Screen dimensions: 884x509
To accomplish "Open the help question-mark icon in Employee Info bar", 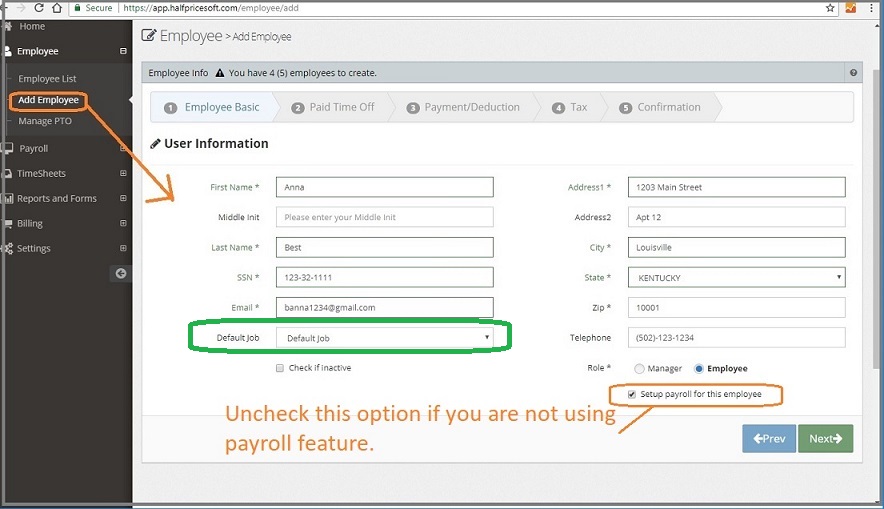I will 854,73.
